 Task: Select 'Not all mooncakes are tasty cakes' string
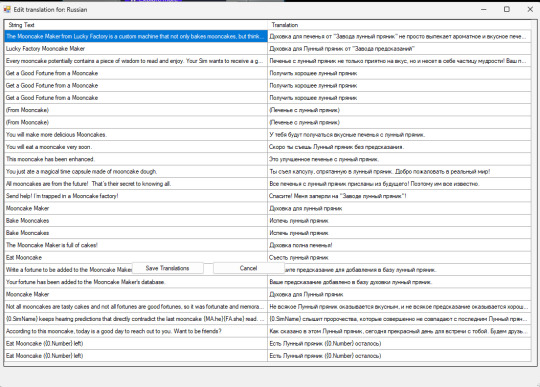click(136, 306)
